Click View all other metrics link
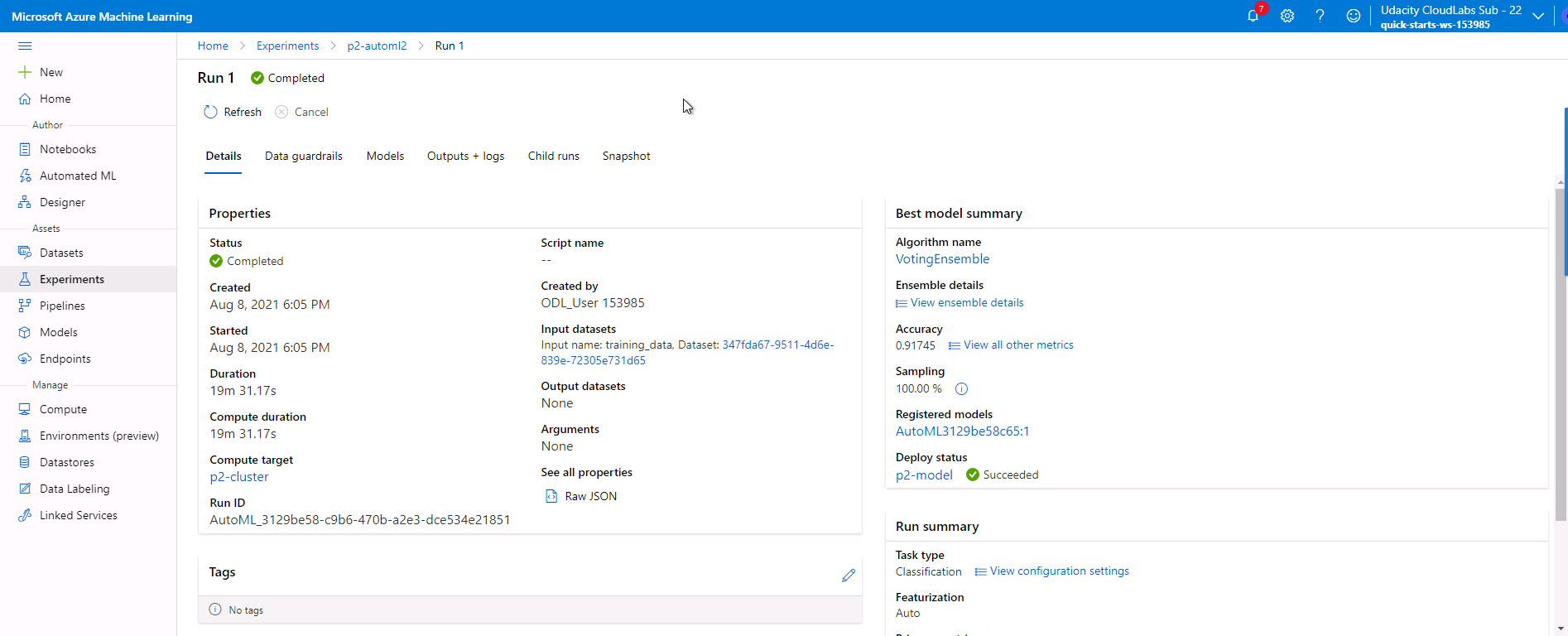This screenshot has height=636, width=1568. [1018, 345]
